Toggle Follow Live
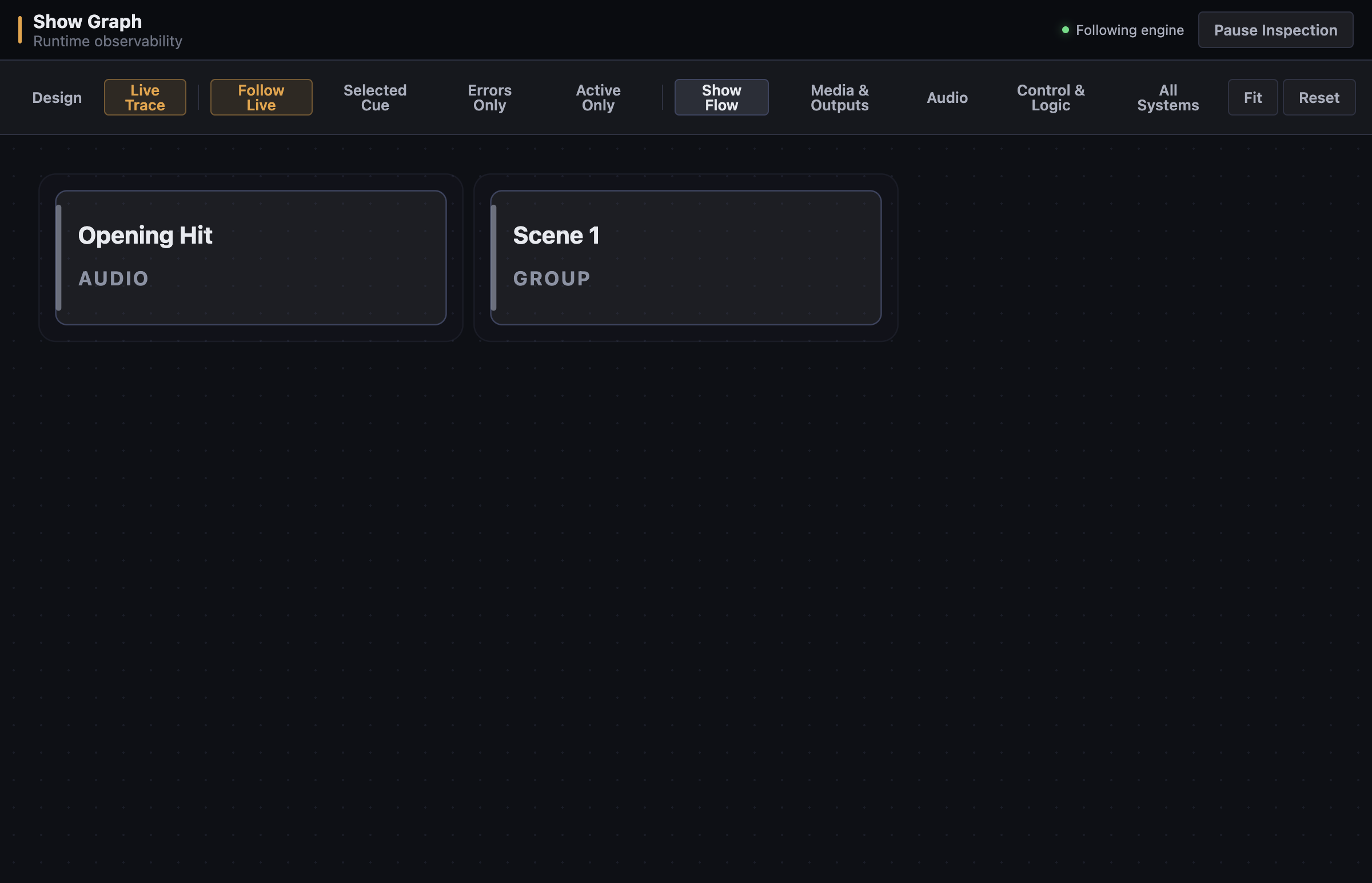 click(x=261, y=97)
